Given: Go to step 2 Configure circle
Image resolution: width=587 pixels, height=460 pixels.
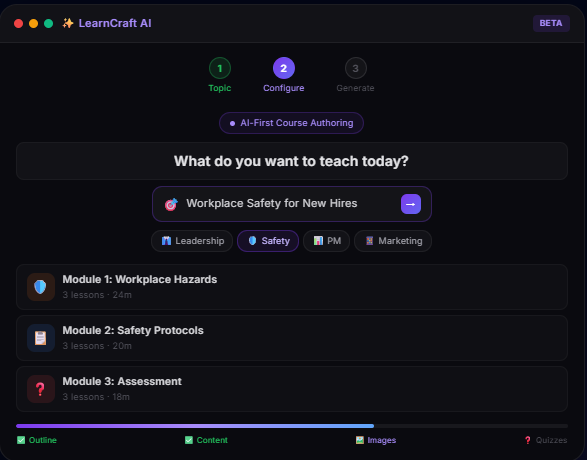Looking at the screenshot, I should (x=284, y=68).
